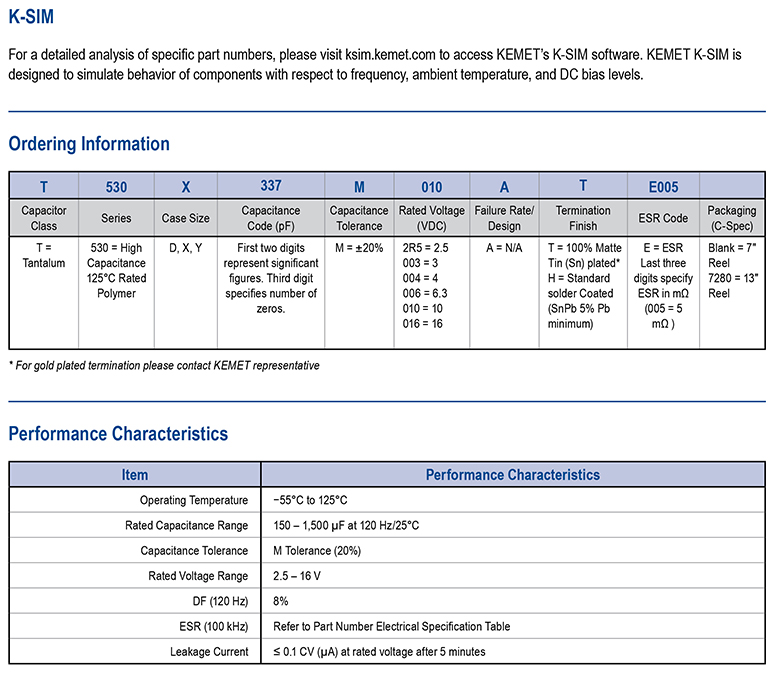The image size is (775, 675).
Task: Click the 'ESR Code' column label
Action: (663, 218)
